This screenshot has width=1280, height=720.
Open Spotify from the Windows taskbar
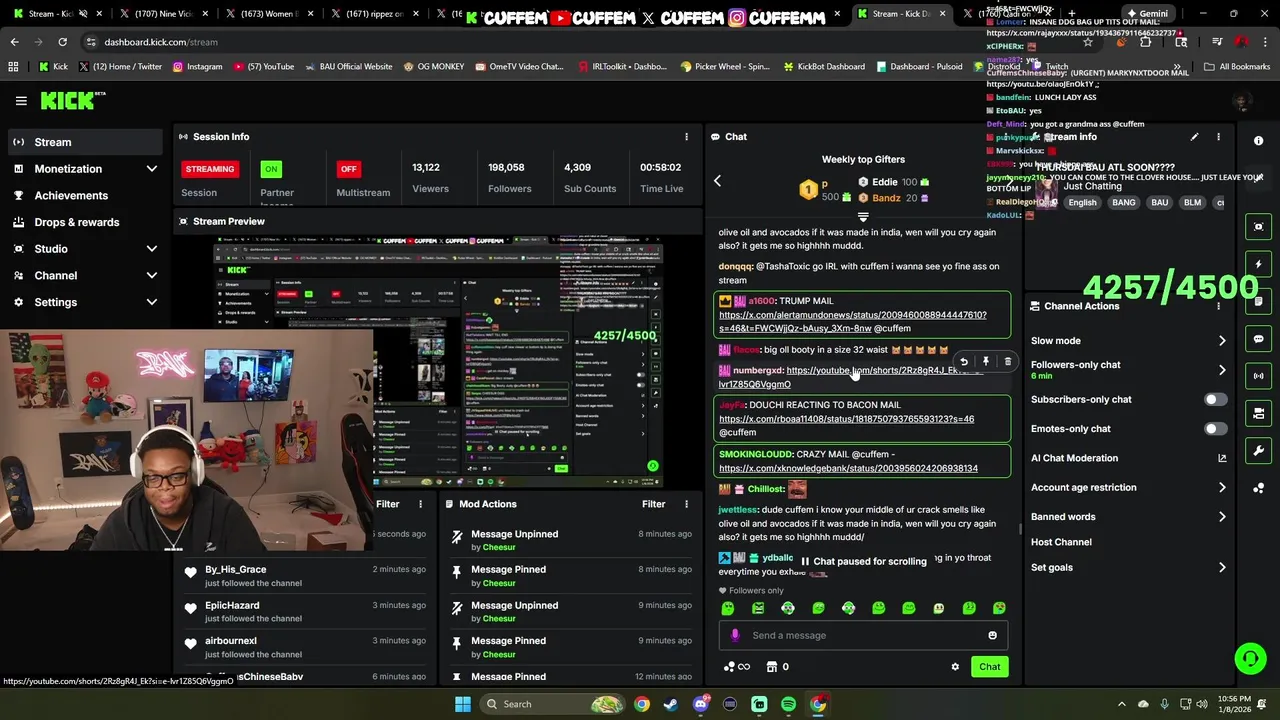point(788,704)
